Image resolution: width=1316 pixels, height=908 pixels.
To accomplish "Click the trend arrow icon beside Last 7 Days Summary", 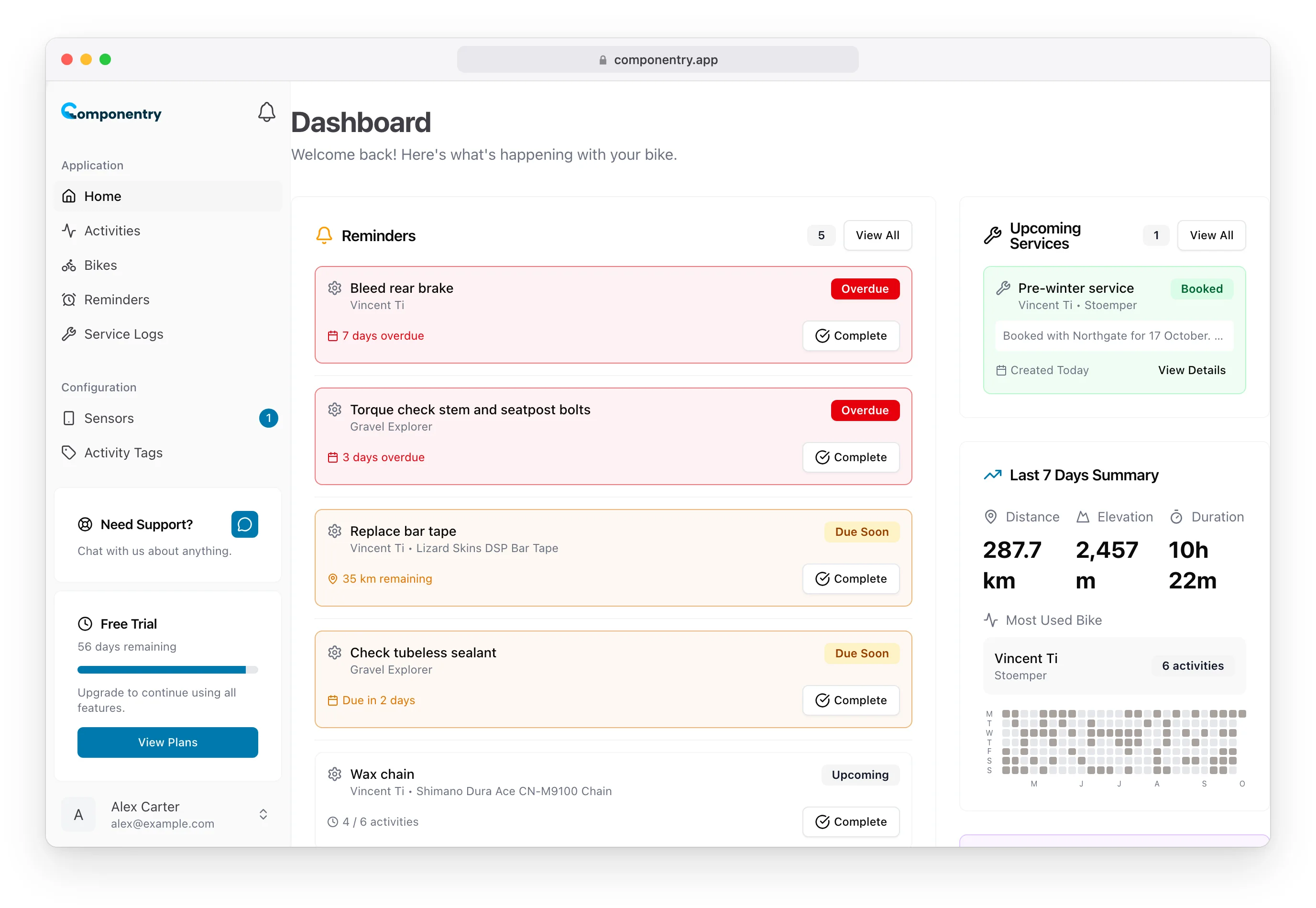I will pyautogui.click(x=992, y=475).
